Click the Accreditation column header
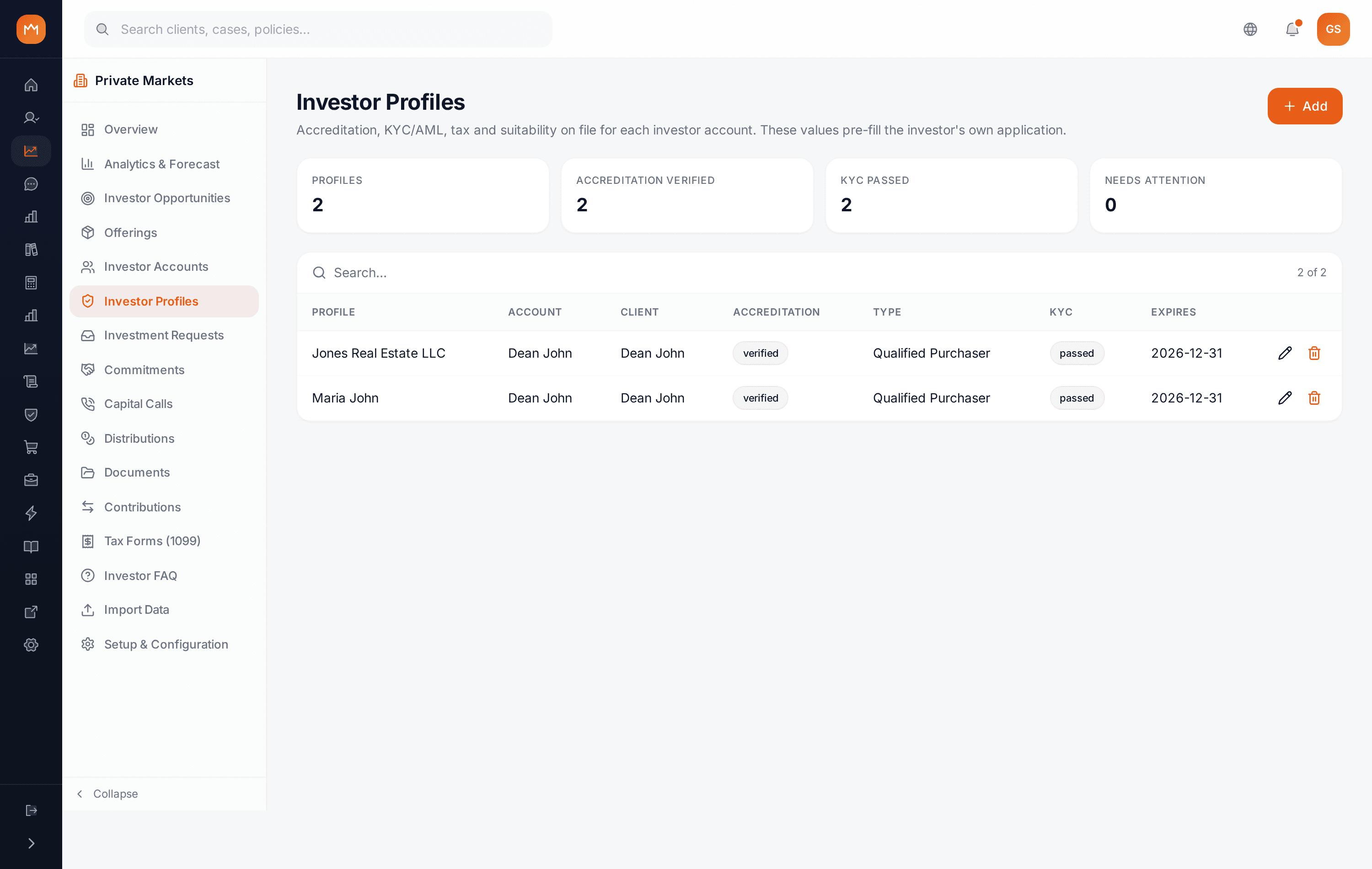The image size is (1372, 869). click(x=776, y=312)
